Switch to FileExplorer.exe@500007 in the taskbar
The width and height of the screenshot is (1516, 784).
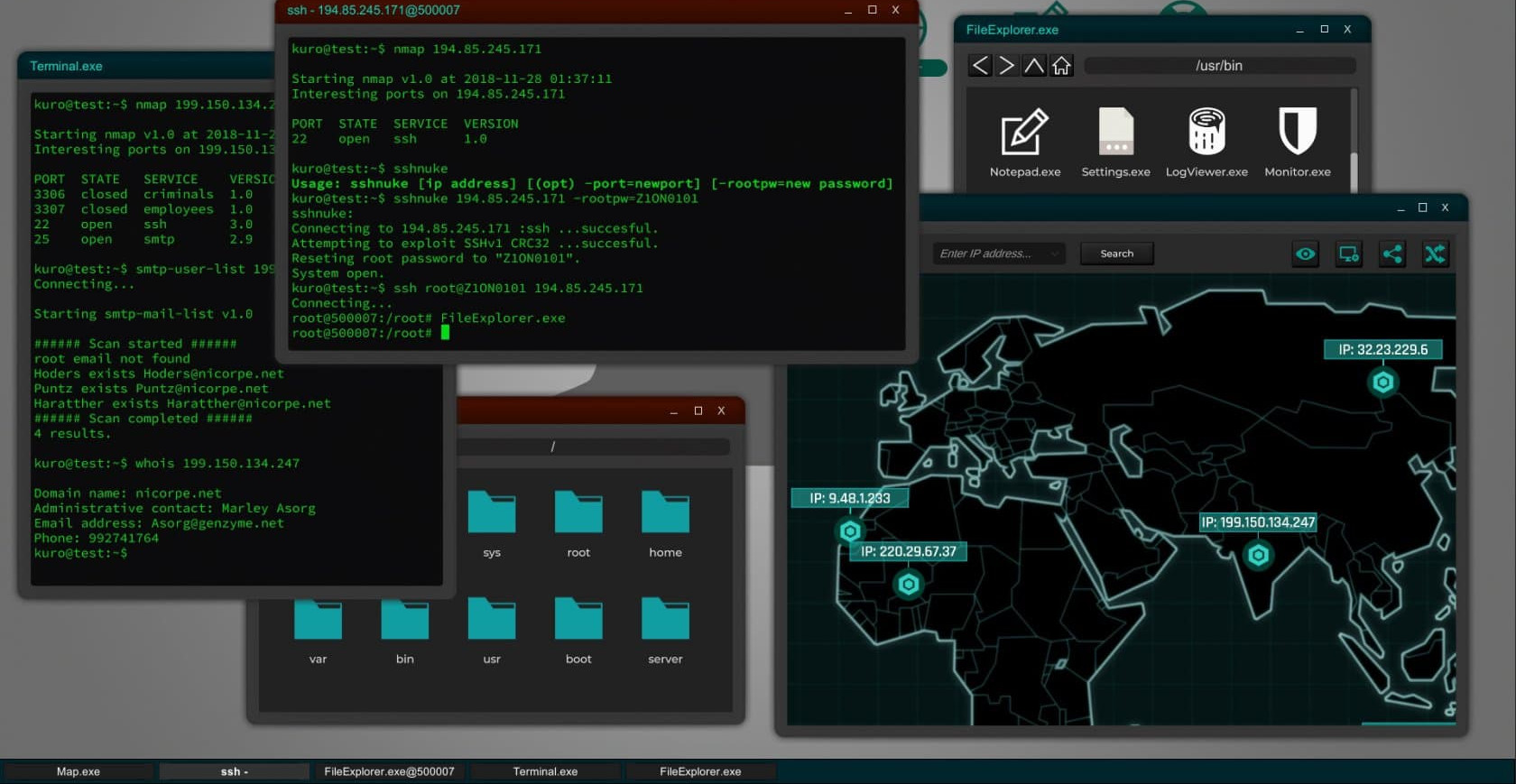(389, 771)
